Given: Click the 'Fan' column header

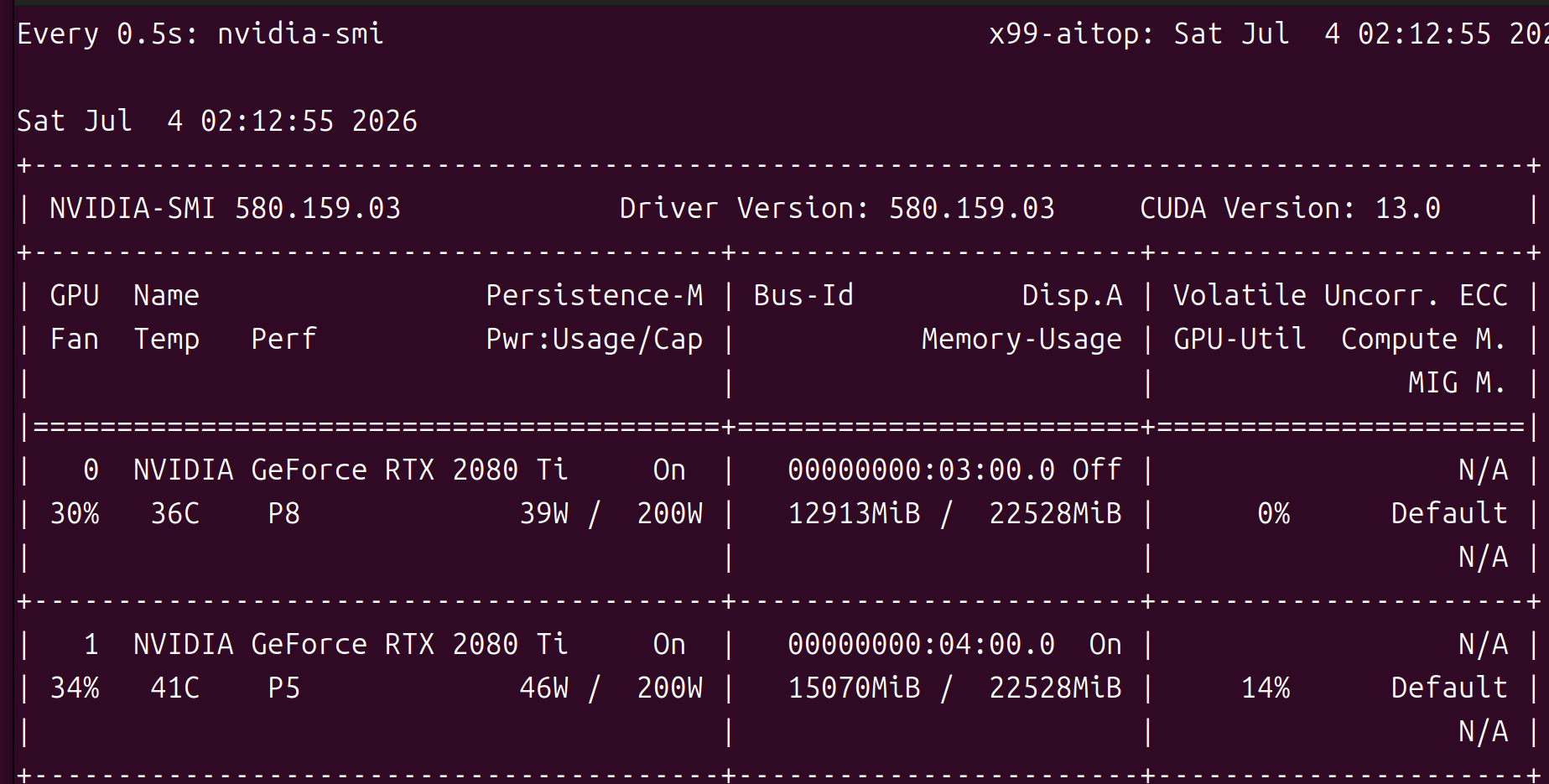Looking at the screenshot, I should point(75,339).
